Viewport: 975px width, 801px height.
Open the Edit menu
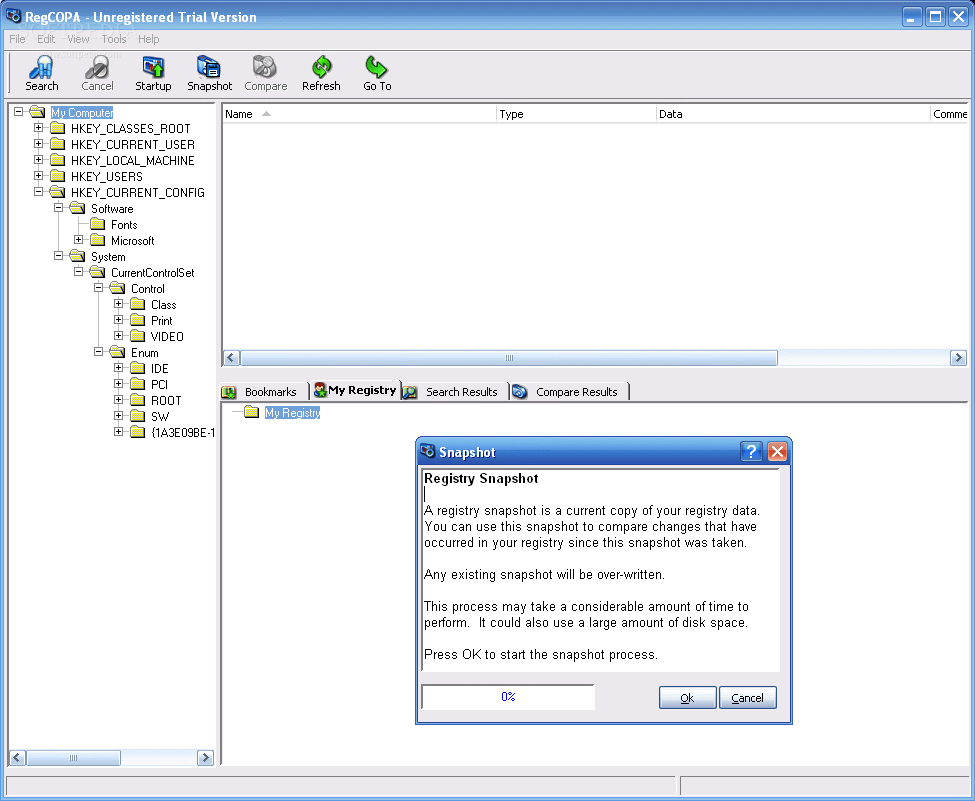click(x=46, y=39)
